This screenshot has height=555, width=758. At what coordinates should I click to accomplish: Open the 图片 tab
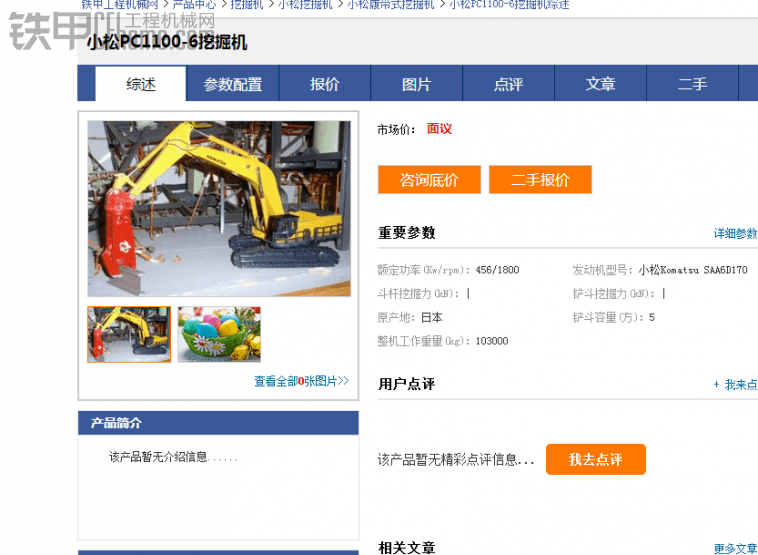pyautogui.click(x=416, y=84)
